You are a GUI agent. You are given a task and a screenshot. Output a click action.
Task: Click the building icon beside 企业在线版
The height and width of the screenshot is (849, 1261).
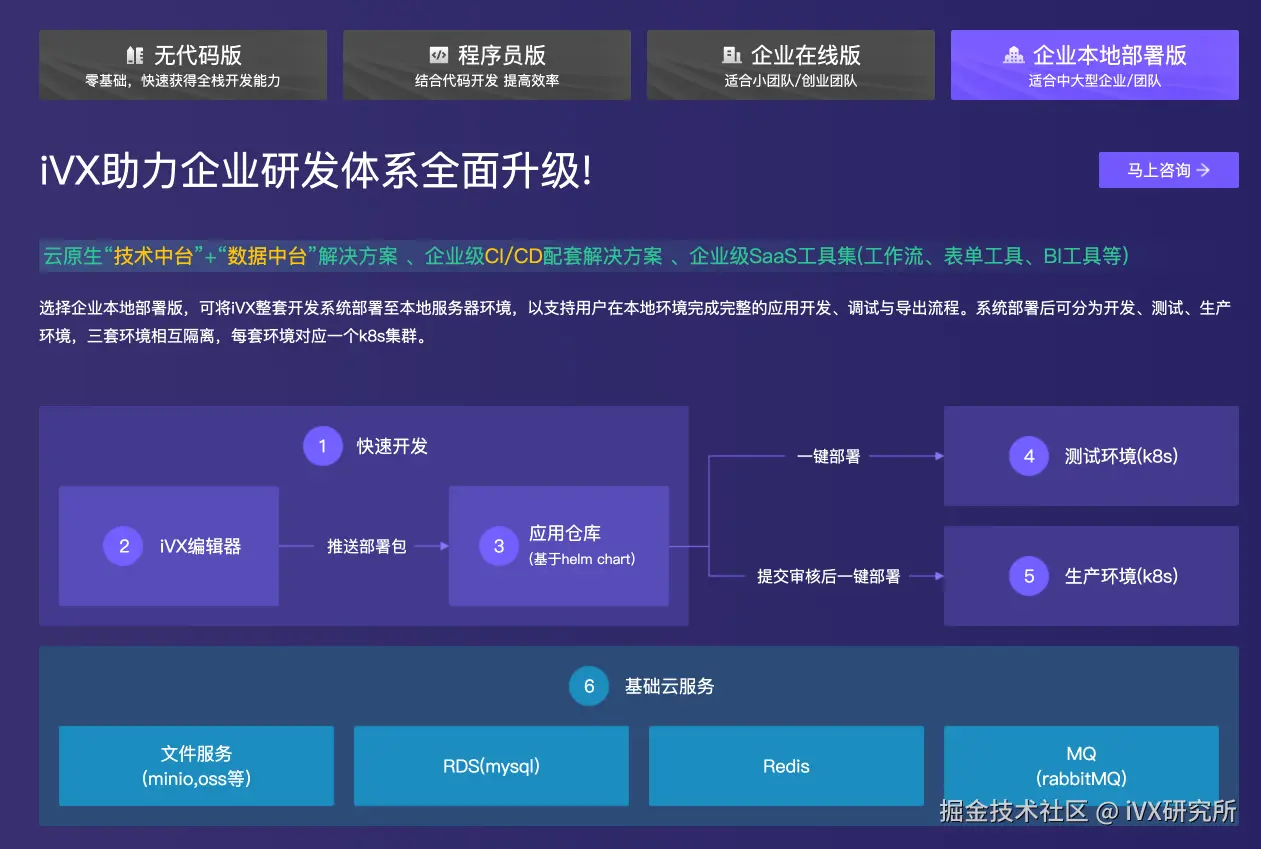(732, 55)
